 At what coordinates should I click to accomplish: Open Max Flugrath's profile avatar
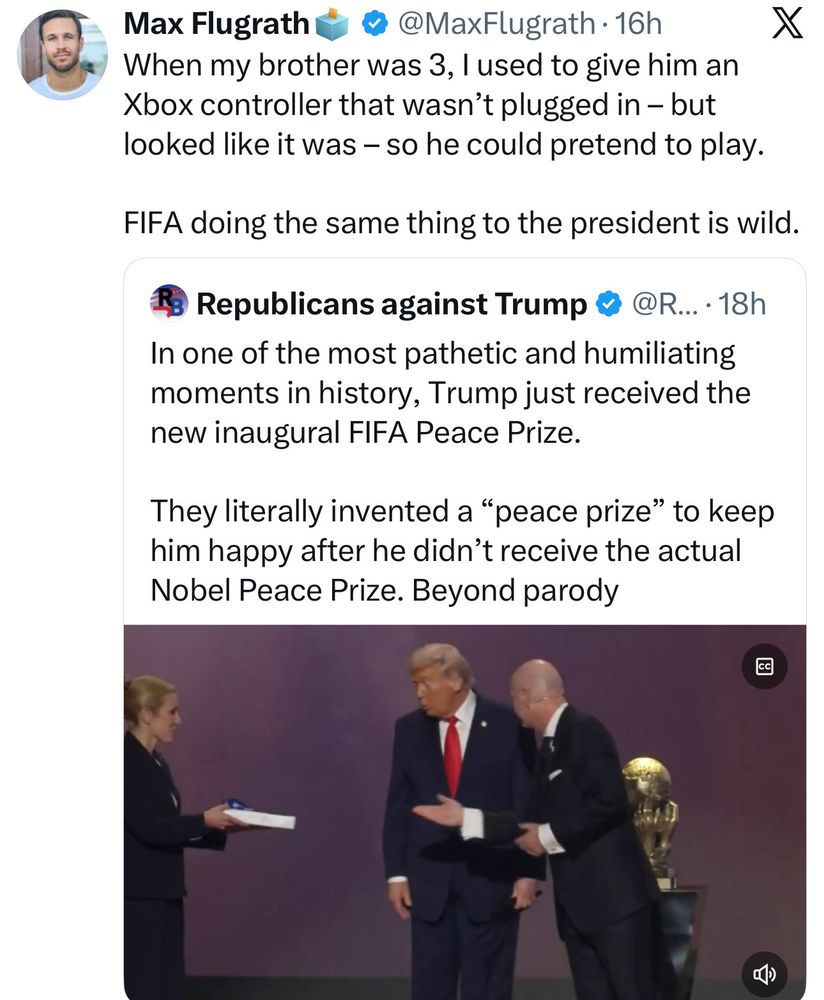tap(62, 54)
